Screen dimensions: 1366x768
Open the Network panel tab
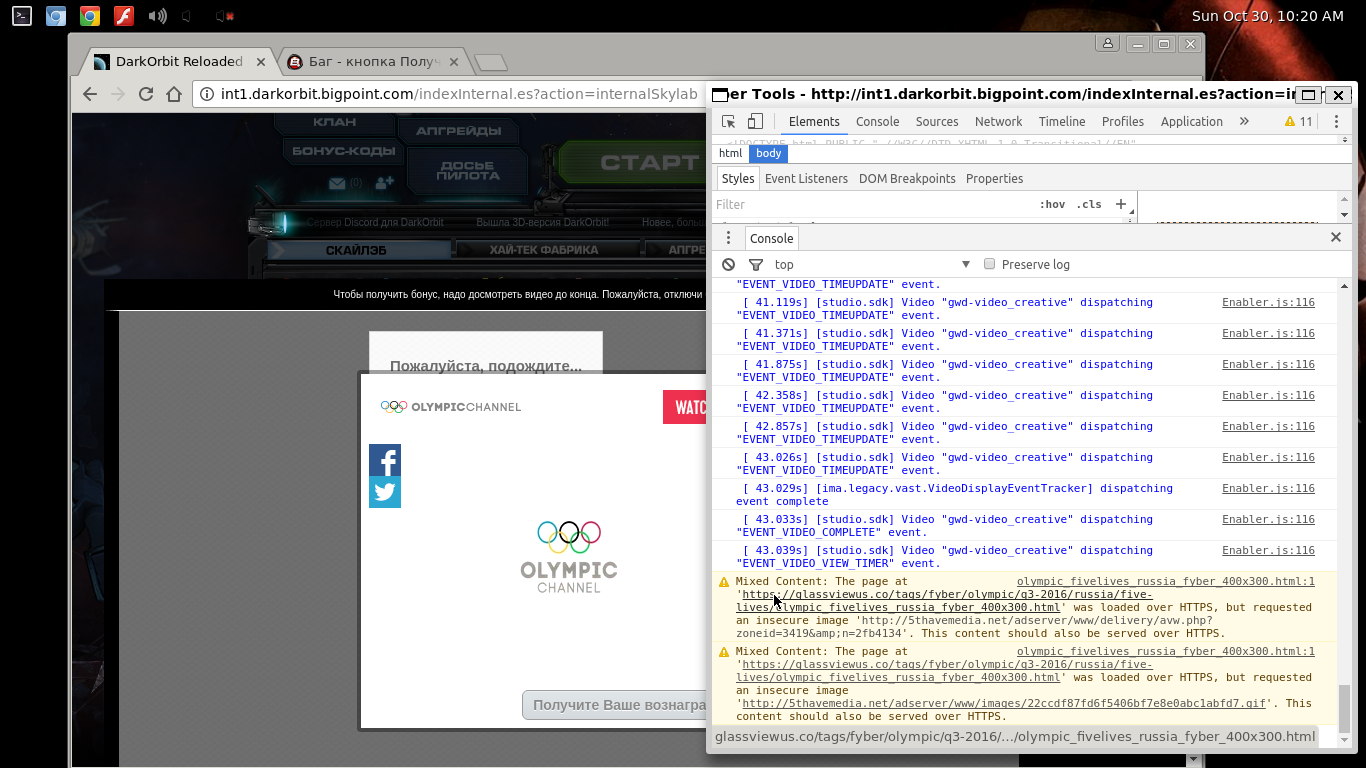click(998, 121)
